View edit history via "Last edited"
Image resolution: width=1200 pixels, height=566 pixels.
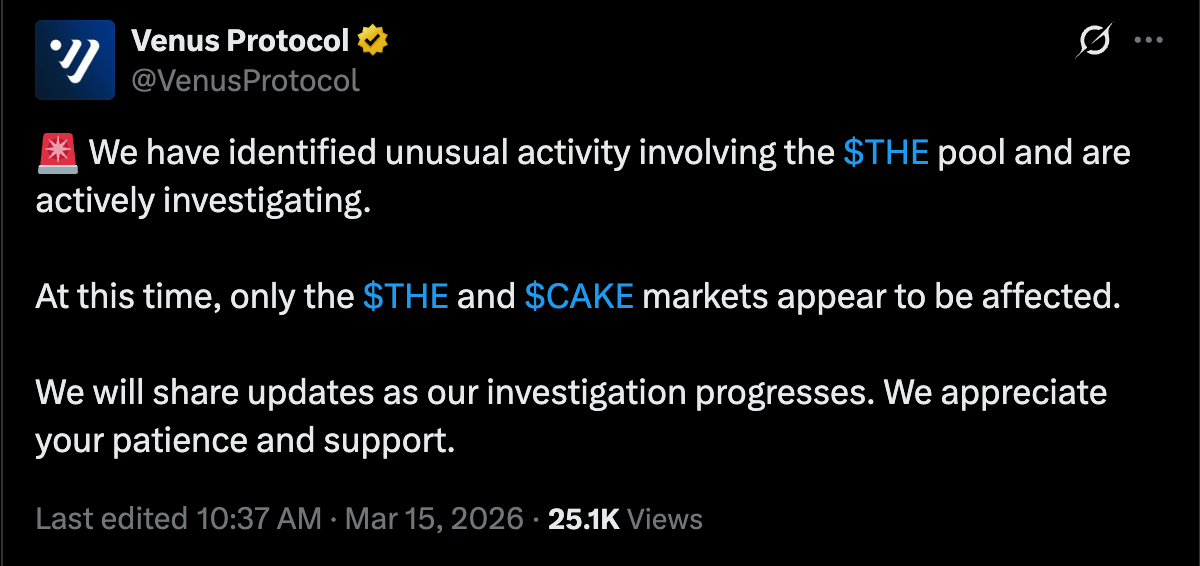(x=110, y=519)
